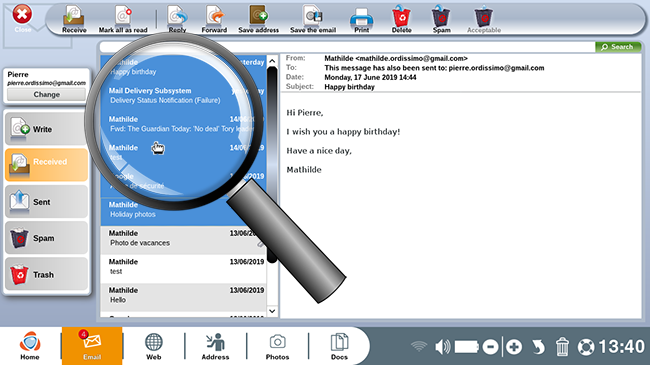Viewport: 650px width, 365px height.
Task: Launch the Web browser
Action: (153, 346)
